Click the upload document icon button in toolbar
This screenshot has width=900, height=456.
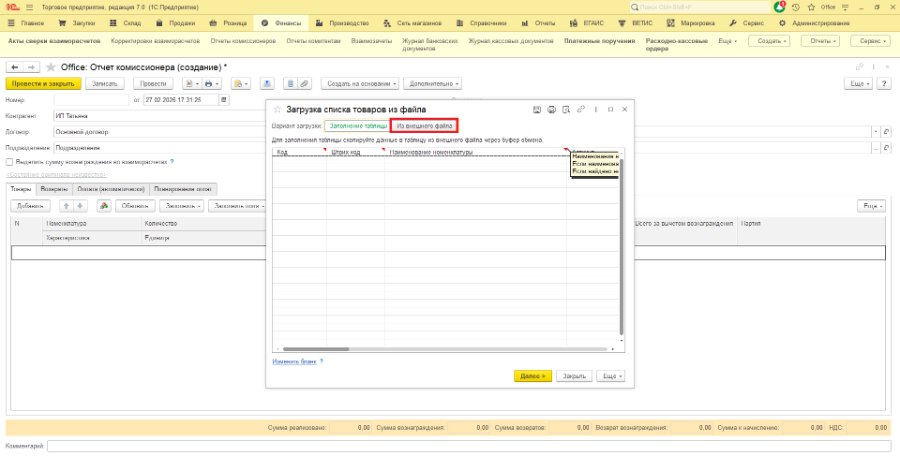[266, 83]
